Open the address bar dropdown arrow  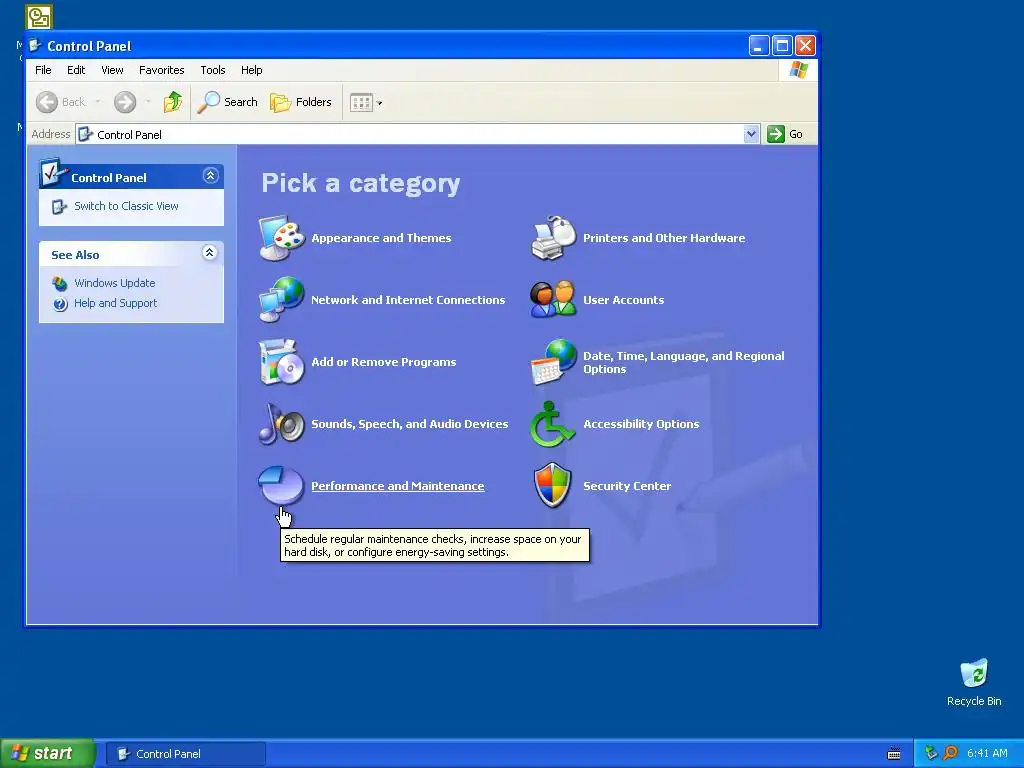[x=751, y=134]
